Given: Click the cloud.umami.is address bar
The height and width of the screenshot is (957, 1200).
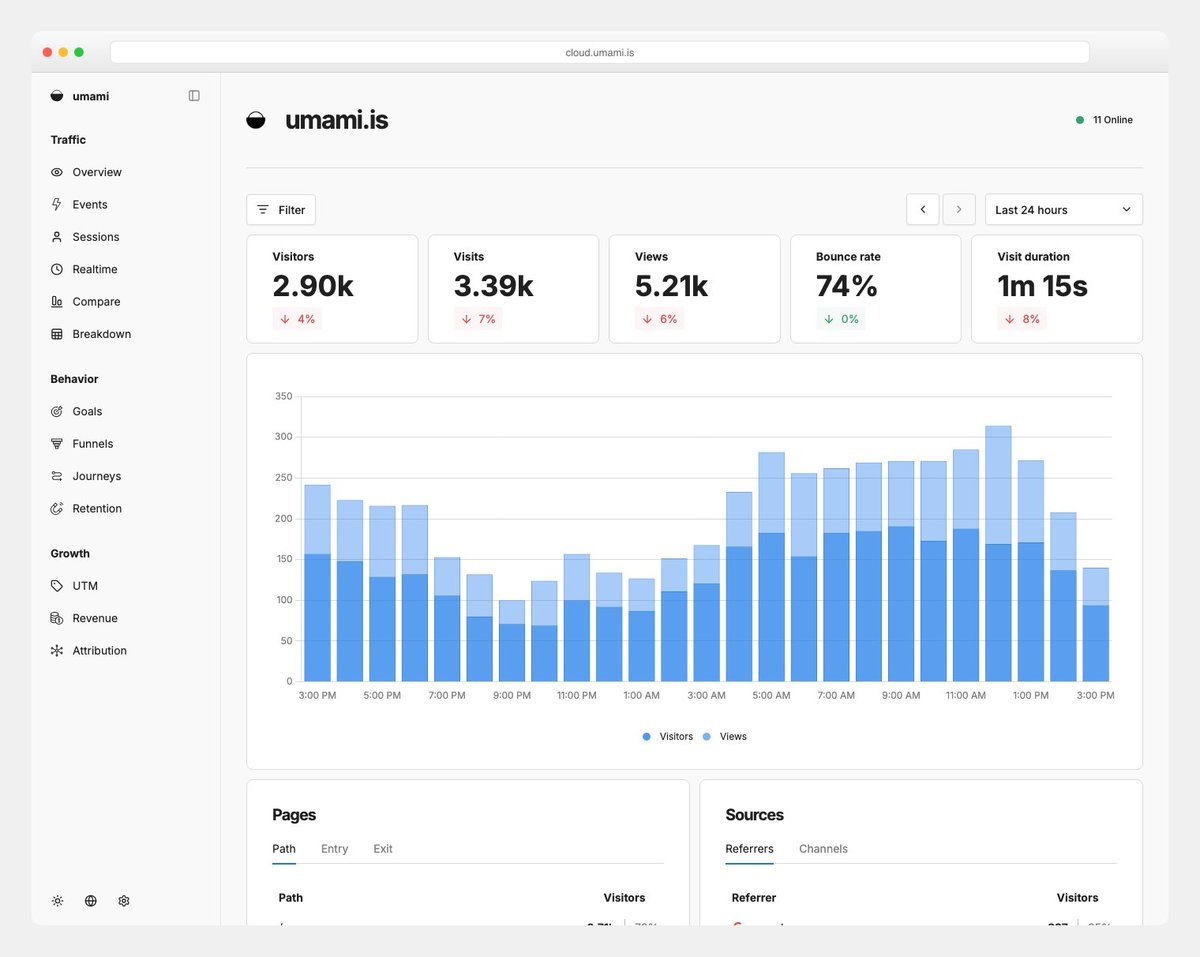Looking at the screenshot, I should 599,52.
